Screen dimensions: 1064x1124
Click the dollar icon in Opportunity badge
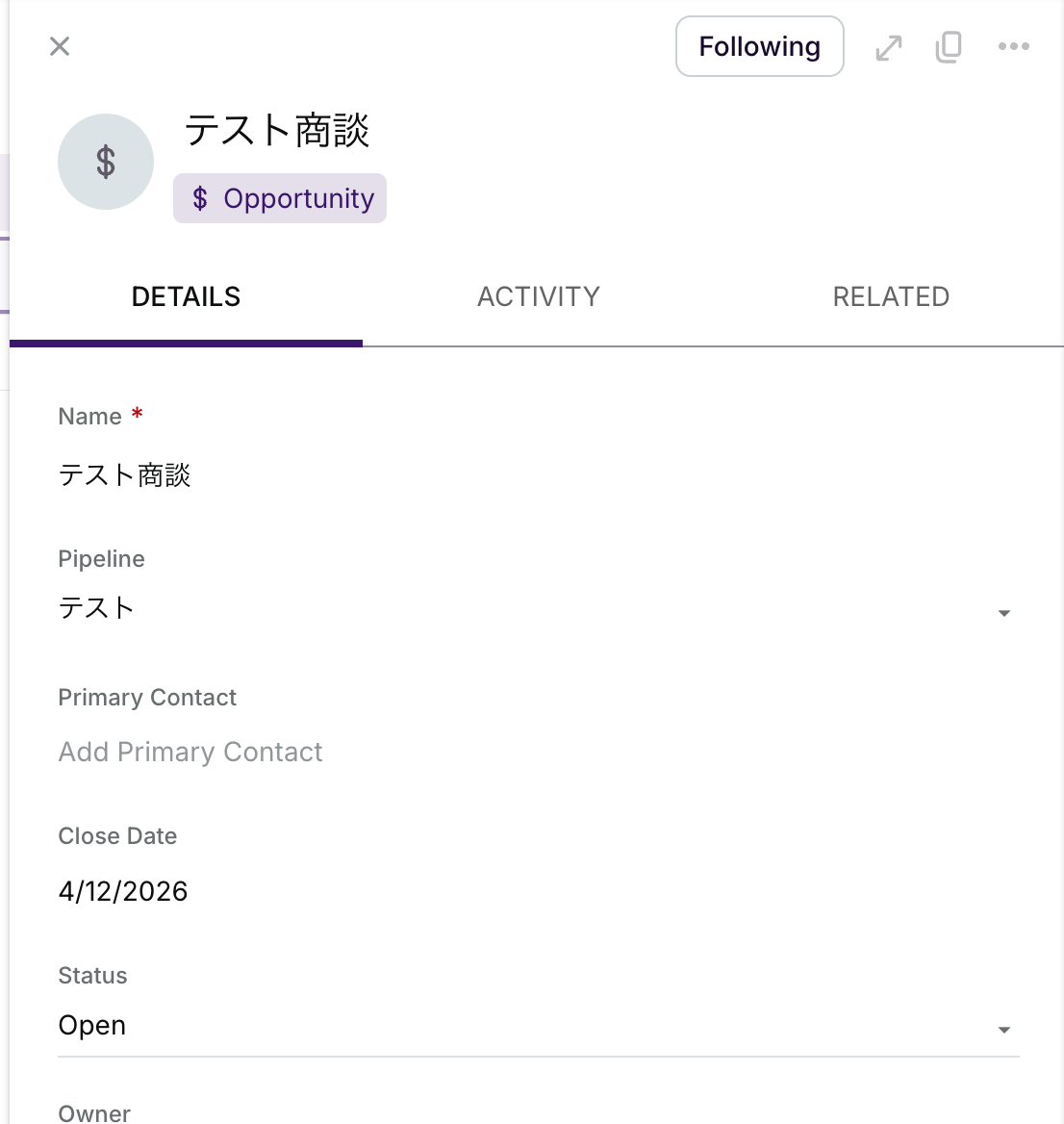click(x=200, y=198)
